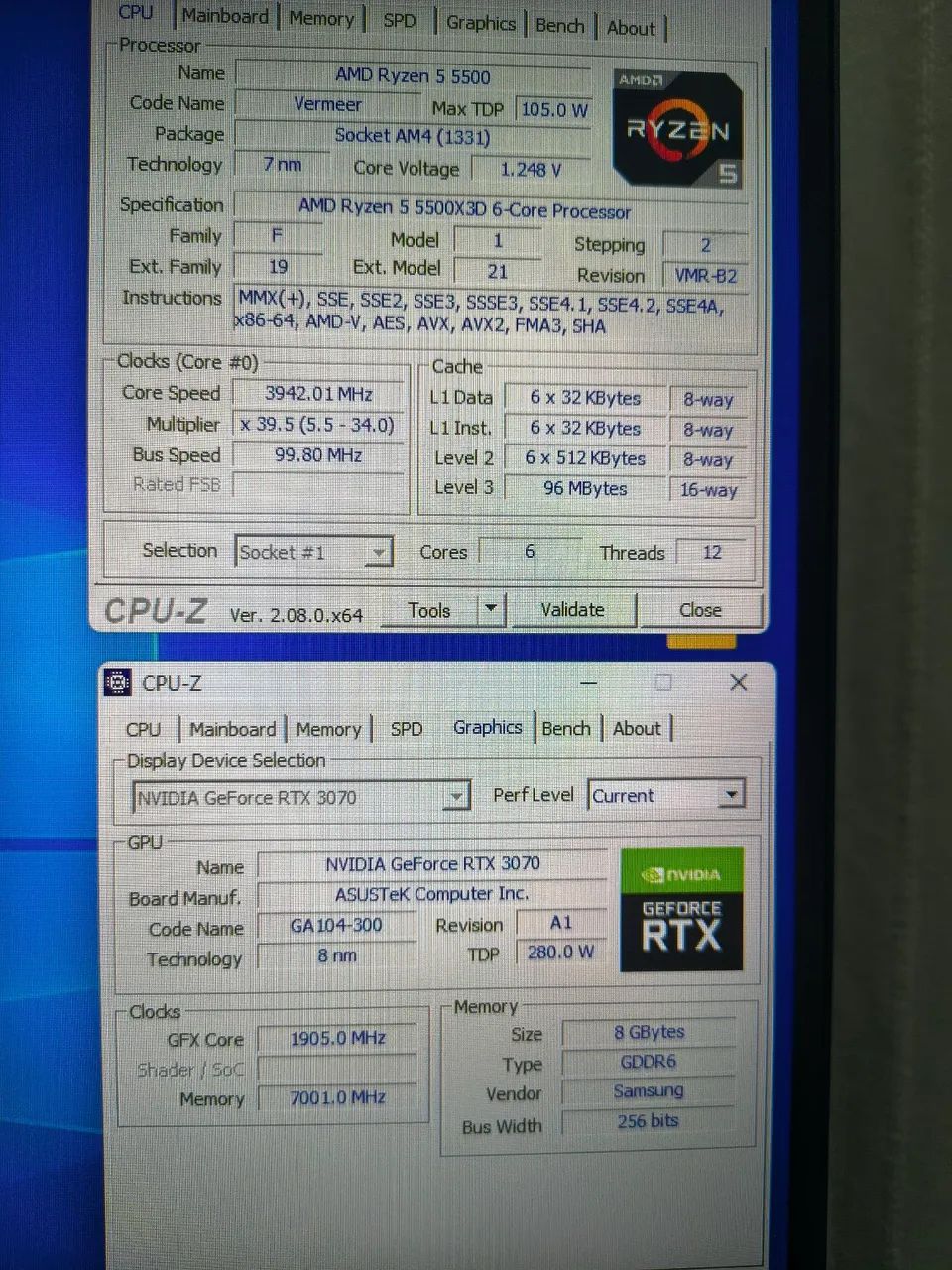
Task: Open About tab in lower CPU-Z window
Action: coord(637,728)
